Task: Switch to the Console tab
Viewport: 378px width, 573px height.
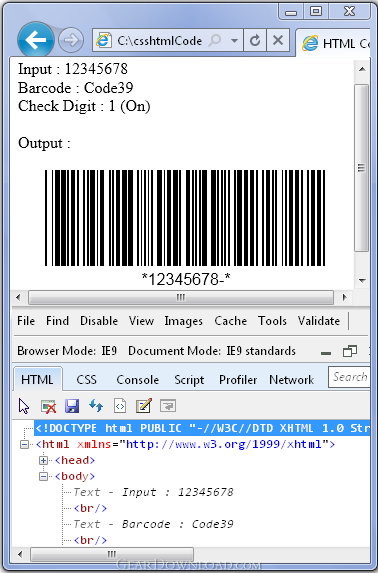Action: click(137, 380)
